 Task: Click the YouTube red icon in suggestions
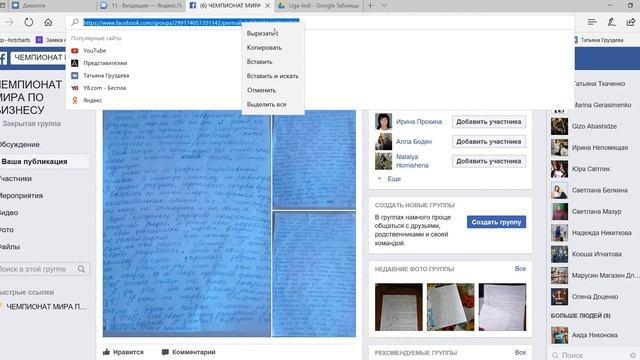click(75, 51)
